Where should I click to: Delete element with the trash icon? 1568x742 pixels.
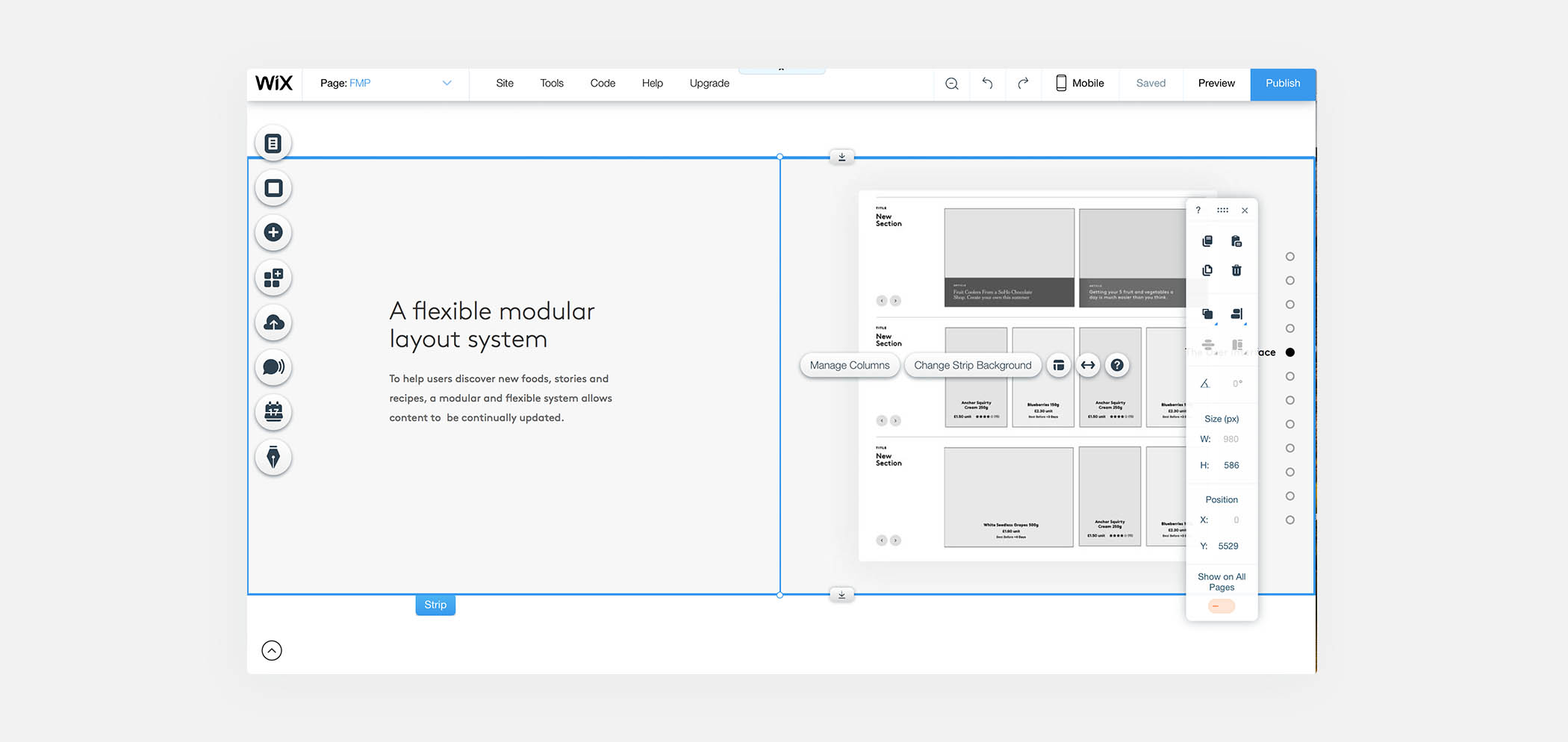[x=1236, y=270]
